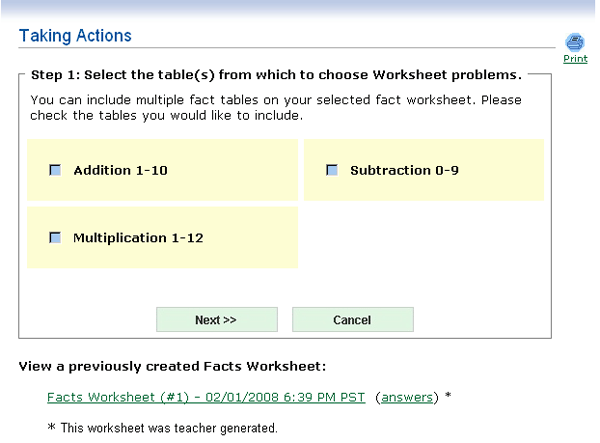Tick the Multiplication 1-12 checkbox
The width and height of the screenshot is (600, 443).
(55, 238)
